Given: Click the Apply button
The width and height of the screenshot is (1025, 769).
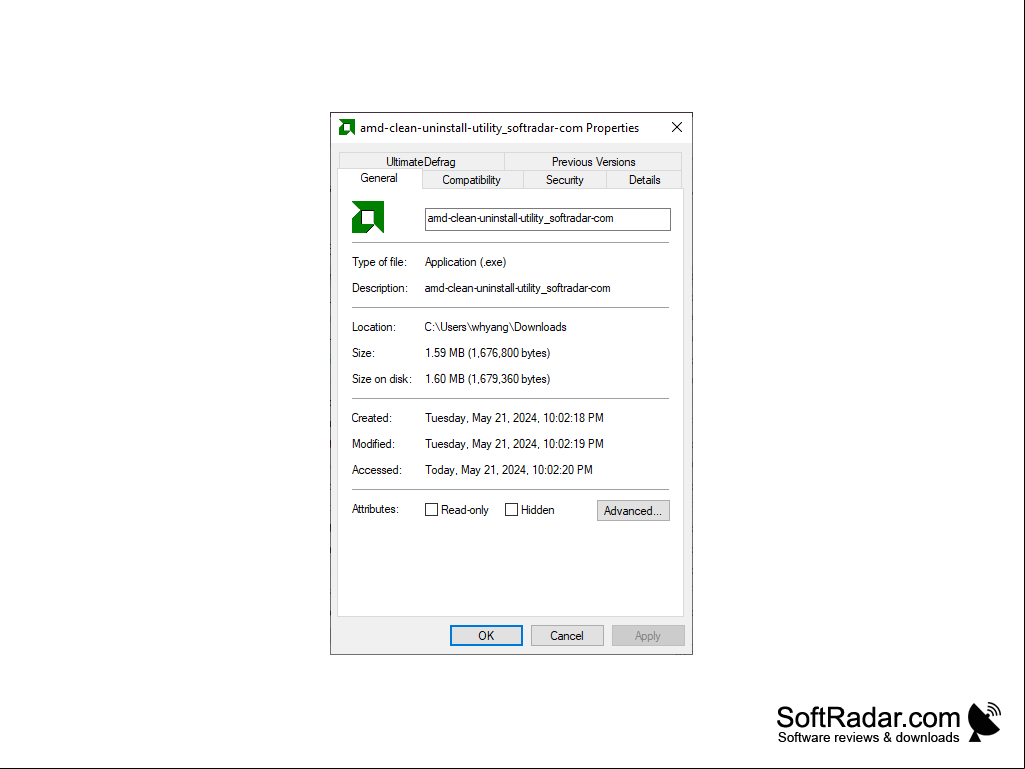Looking at the screenshot, I should tap(648, 636).
